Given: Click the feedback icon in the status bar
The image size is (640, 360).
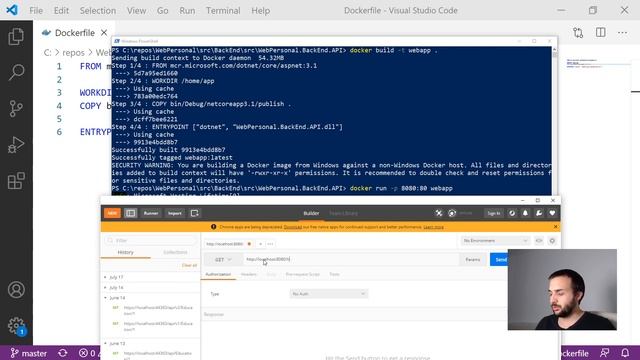Looking at the screenshot, I should pyautogui.click(x=604, y=353).
